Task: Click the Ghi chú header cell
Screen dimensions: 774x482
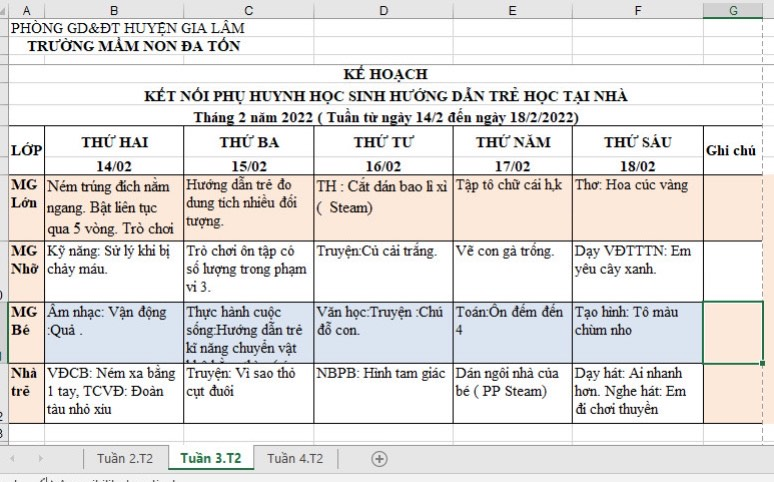Action: (733, 151)
